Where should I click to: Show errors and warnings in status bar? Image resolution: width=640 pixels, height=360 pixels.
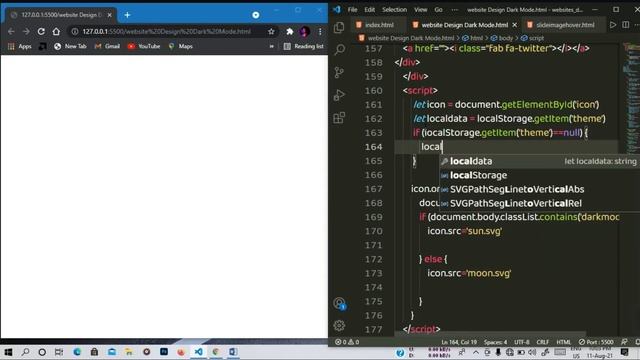point(347,342)
